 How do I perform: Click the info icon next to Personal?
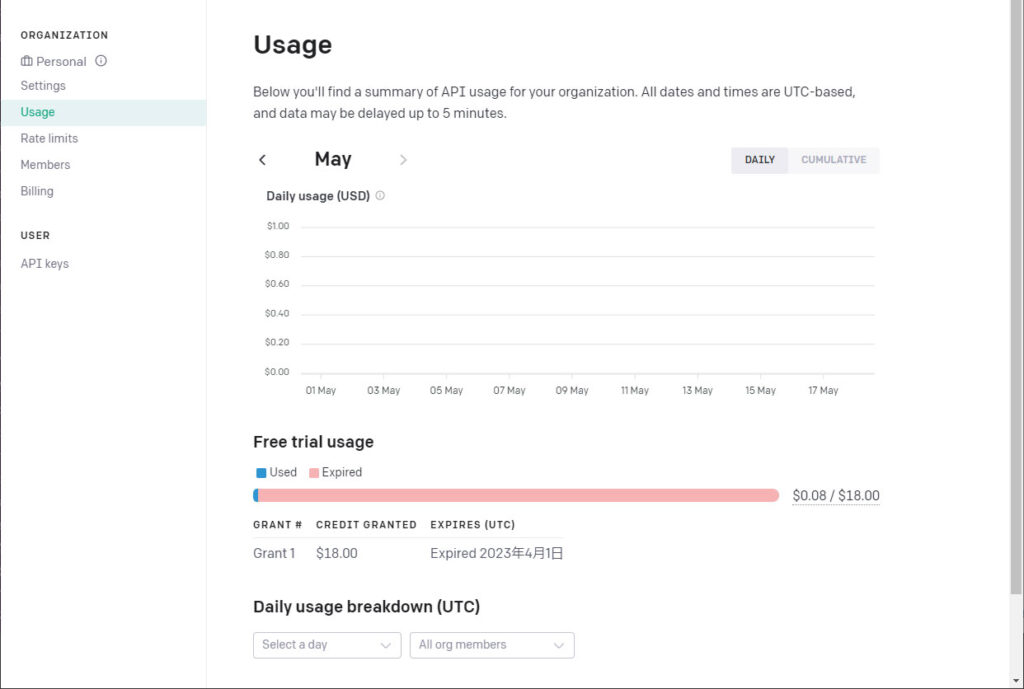point(101,61)
